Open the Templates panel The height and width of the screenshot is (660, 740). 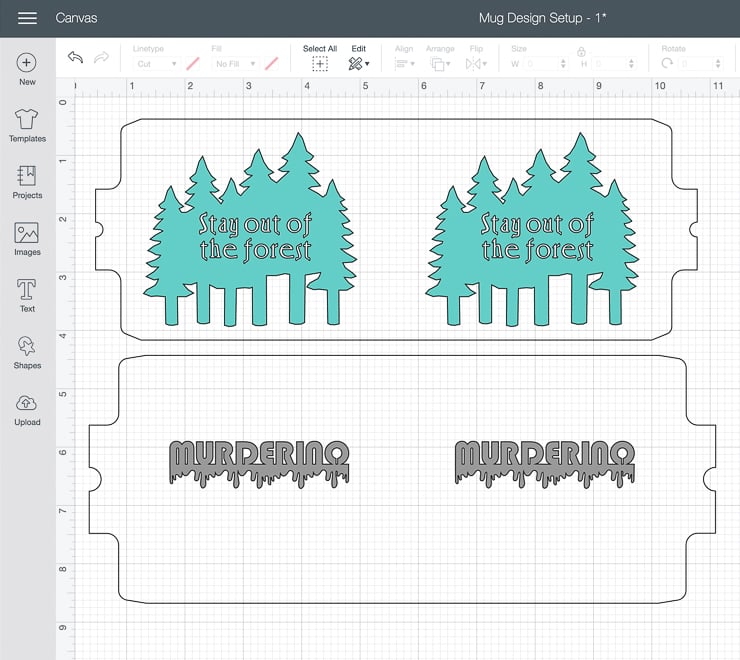(27, 126)
